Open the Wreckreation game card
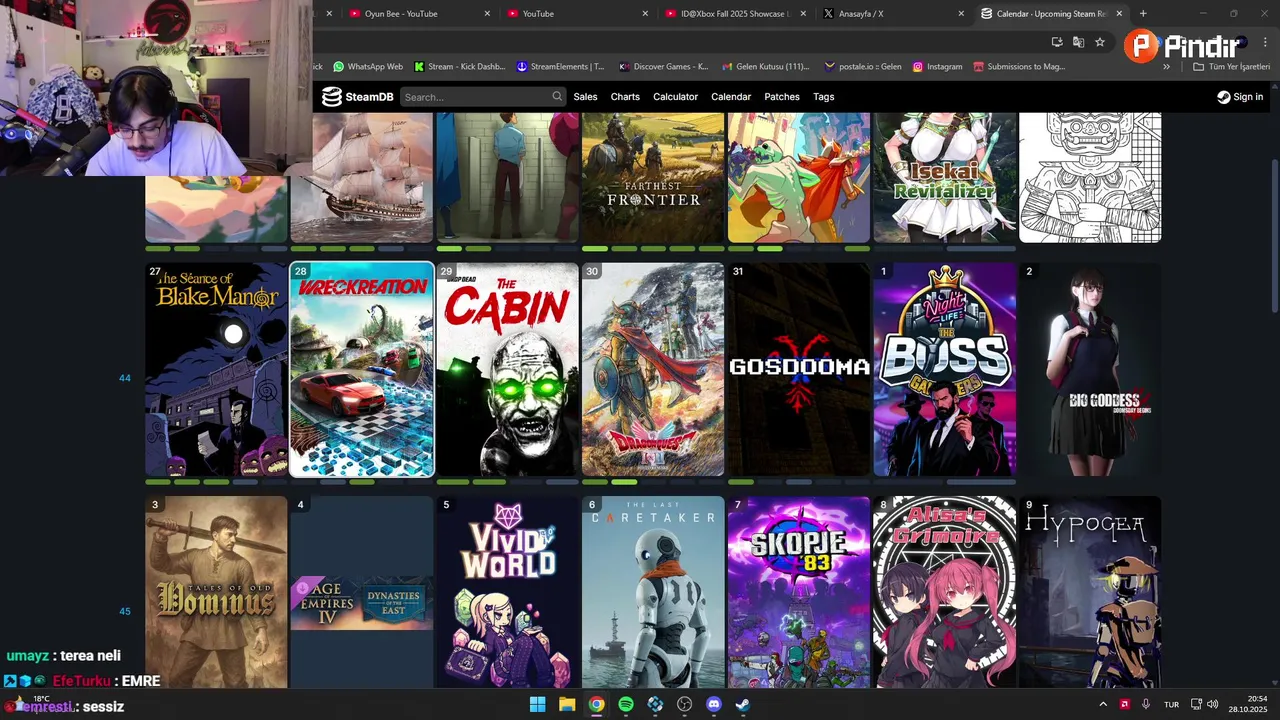1280x720 pixels. pyautogui.click(x=362, y=370)
